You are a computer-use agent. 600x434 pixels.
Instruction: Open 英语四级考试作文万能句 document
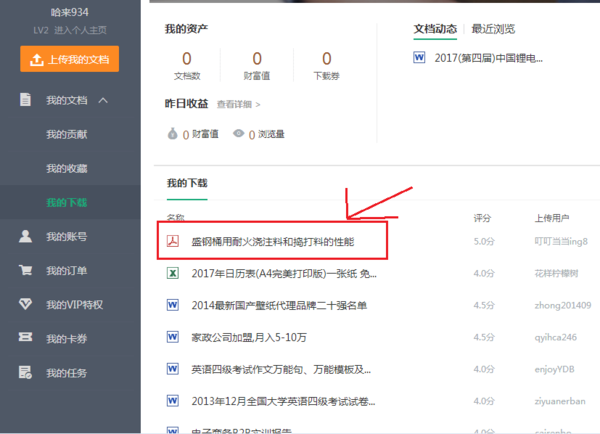[x=281, y=369]
